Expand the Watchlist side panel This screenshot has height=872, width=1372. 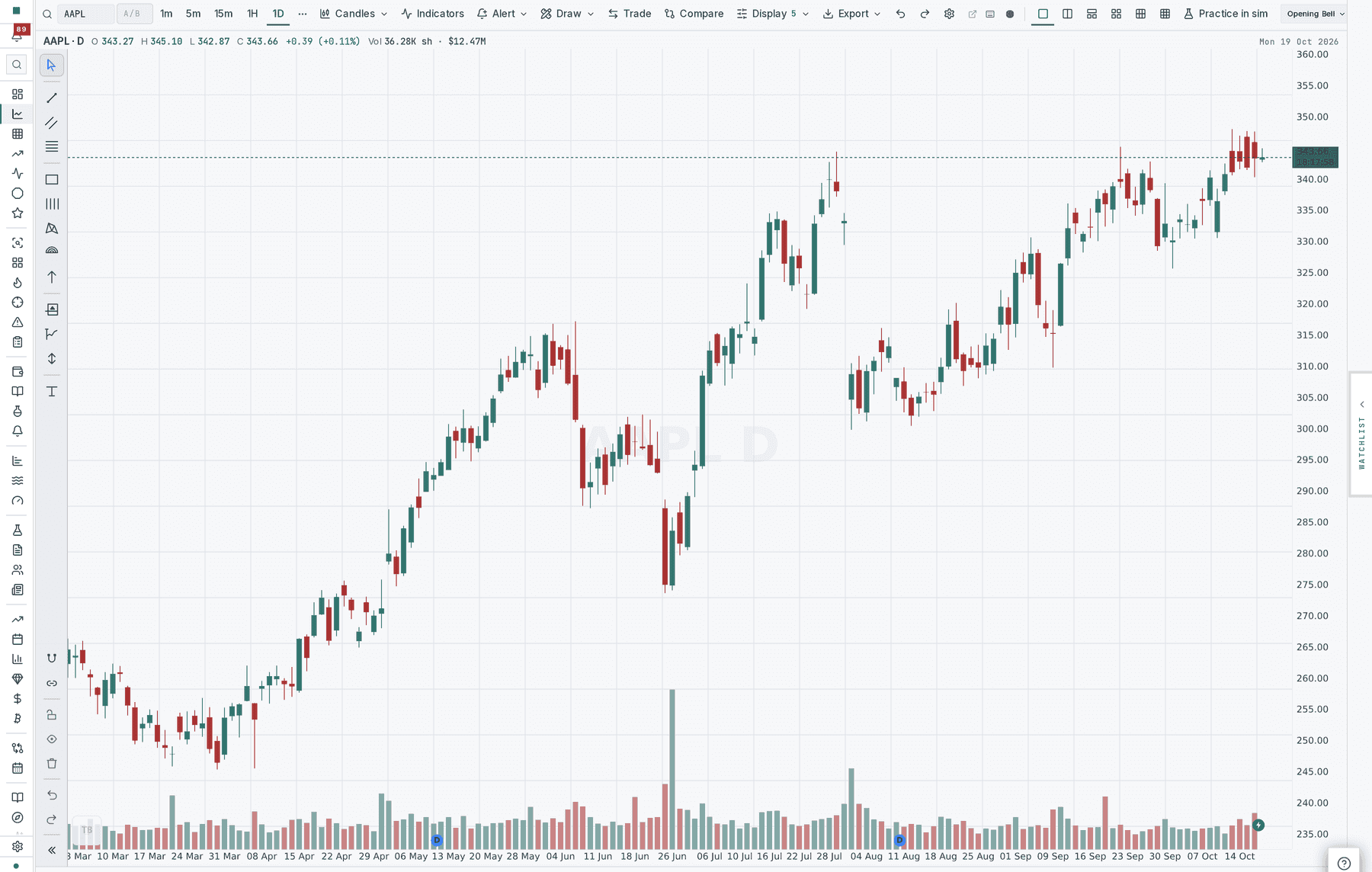1361,434
